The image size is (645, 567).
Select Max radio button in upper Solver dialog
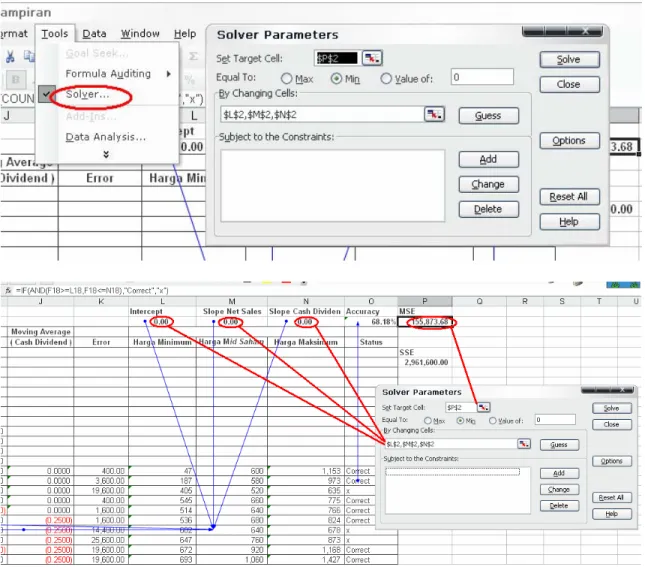click(287, 79)
